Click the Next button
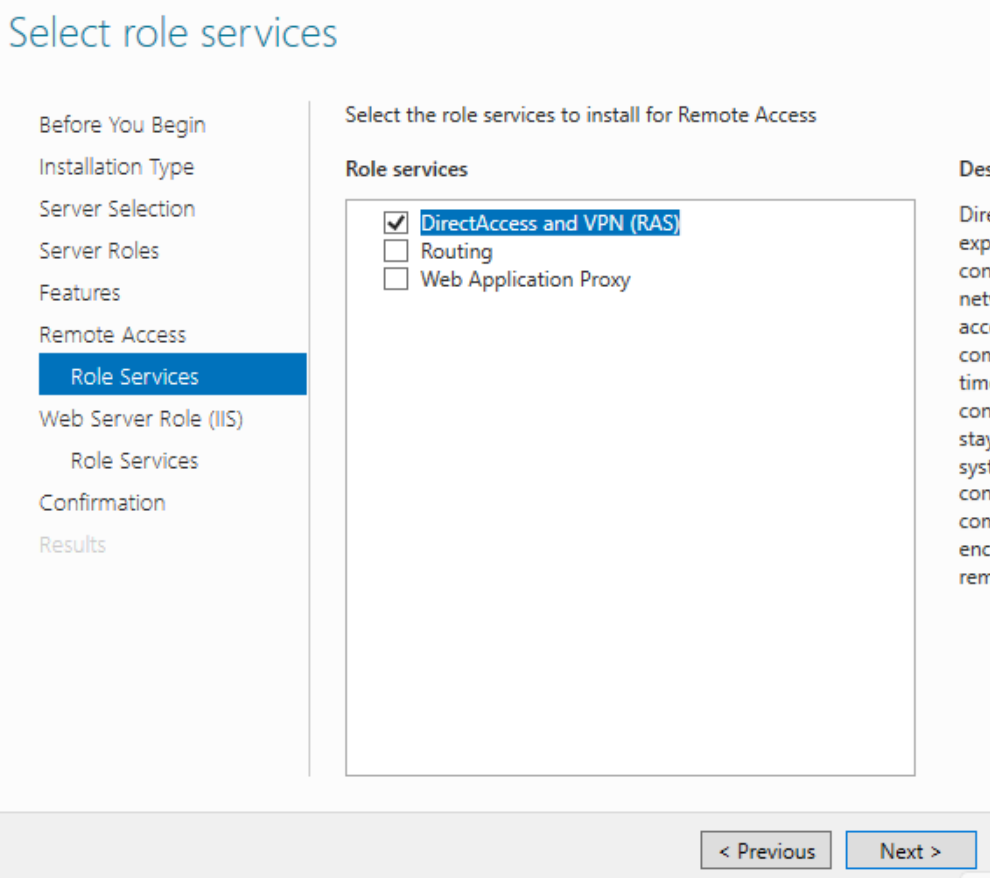The width and height of the screenshot is (990, 878). coord(910,851)
